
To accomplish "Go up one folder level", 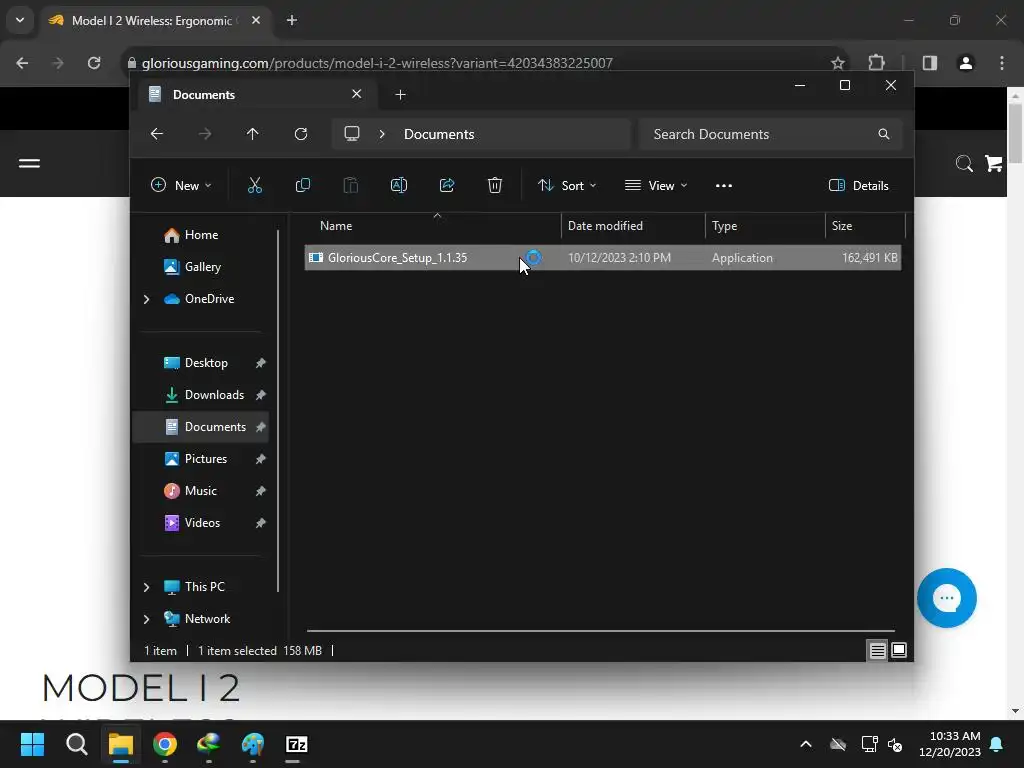I will (x=253, y=134).
